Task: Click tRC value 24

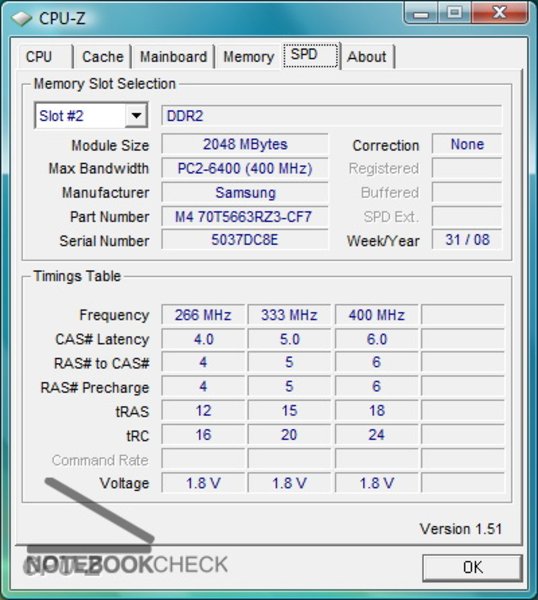Action: (377, 435)
